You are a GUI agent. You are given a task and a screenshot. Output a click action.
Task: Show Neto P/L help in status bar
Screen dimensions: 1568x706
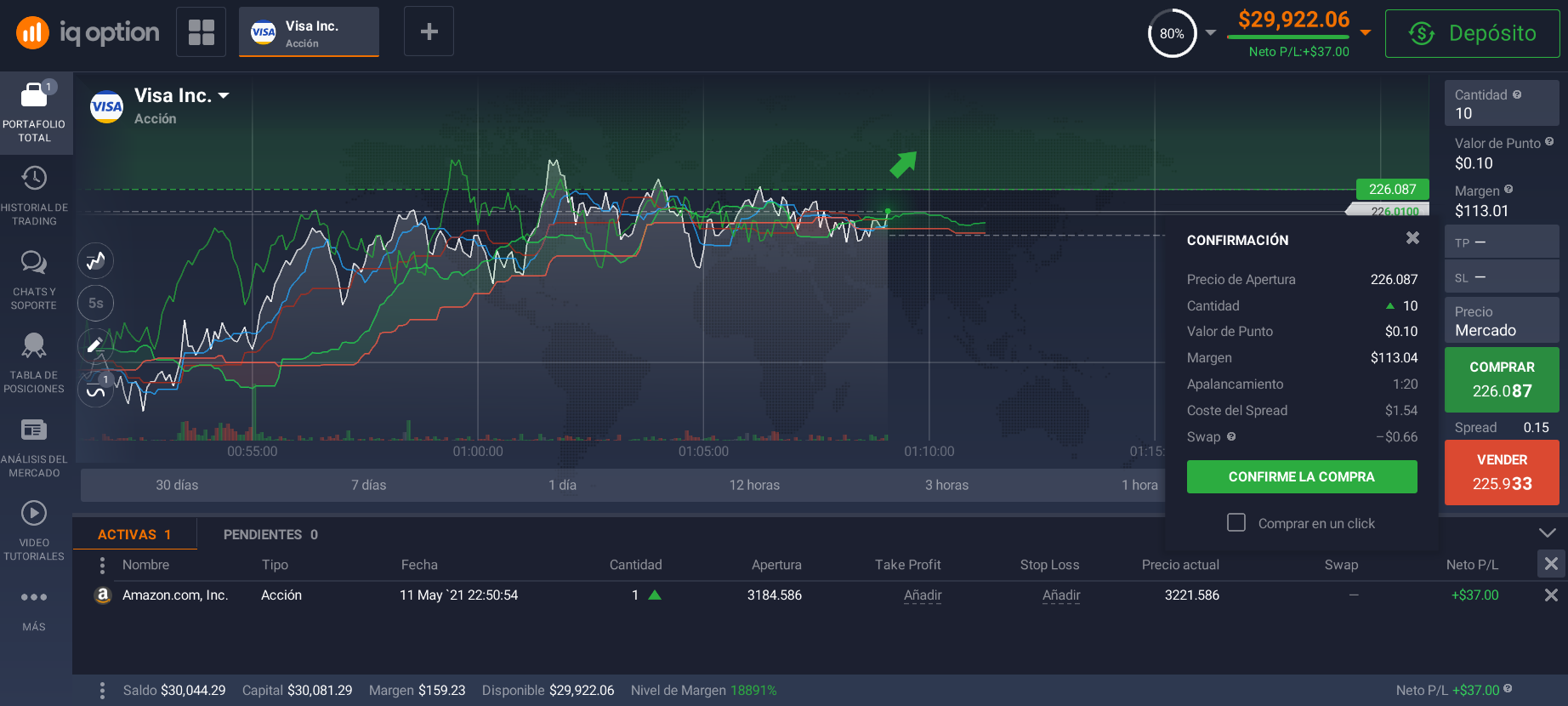1508,689
